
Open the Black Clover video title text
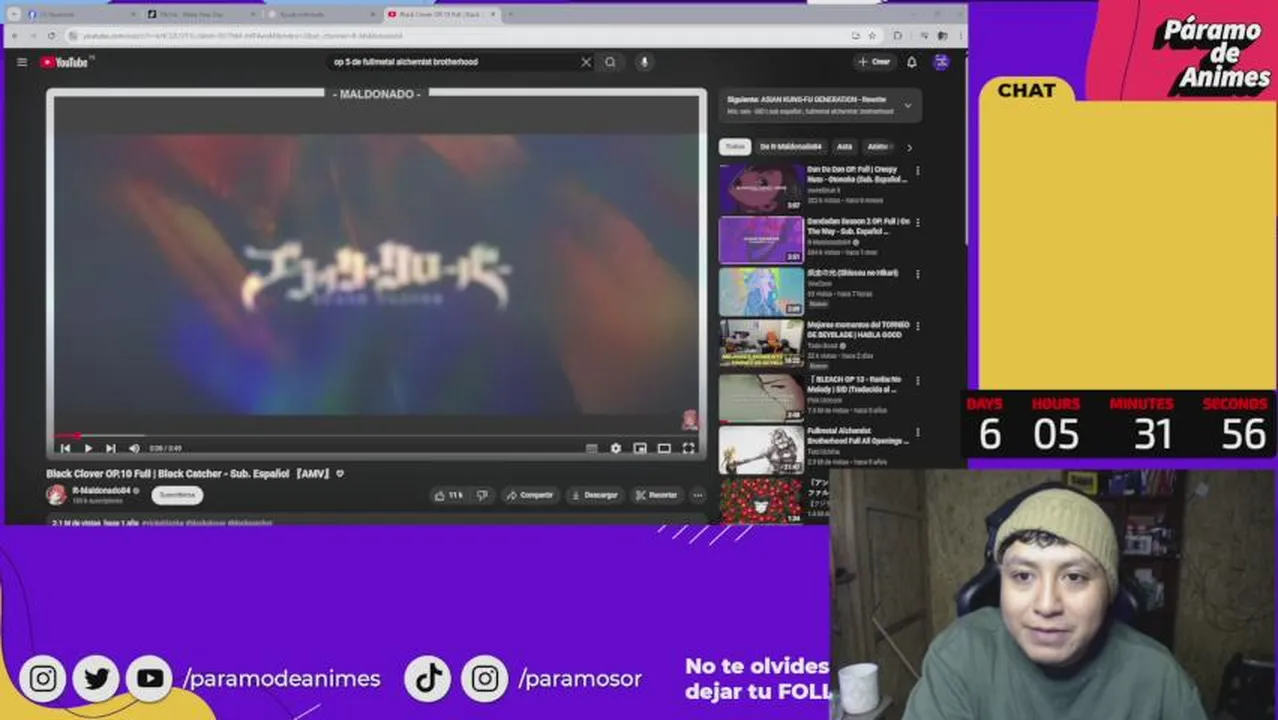(x=189, y=474)
